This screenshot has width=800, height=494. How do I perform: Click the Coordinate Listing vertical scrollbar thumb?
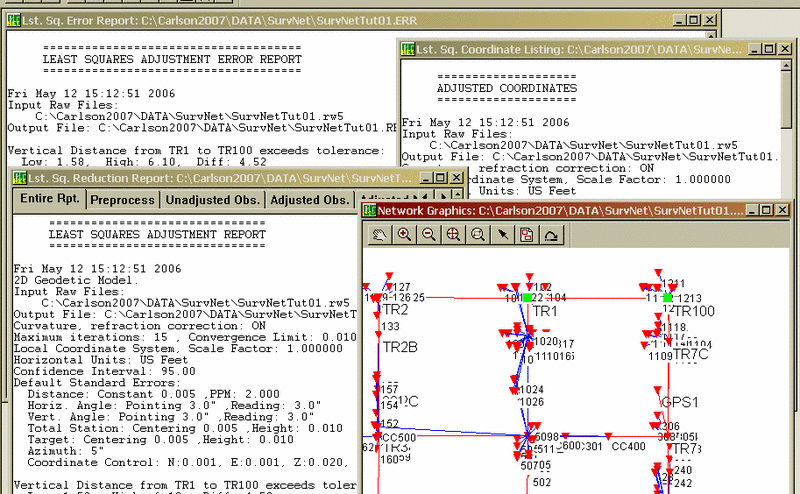[x=786, y=101]
